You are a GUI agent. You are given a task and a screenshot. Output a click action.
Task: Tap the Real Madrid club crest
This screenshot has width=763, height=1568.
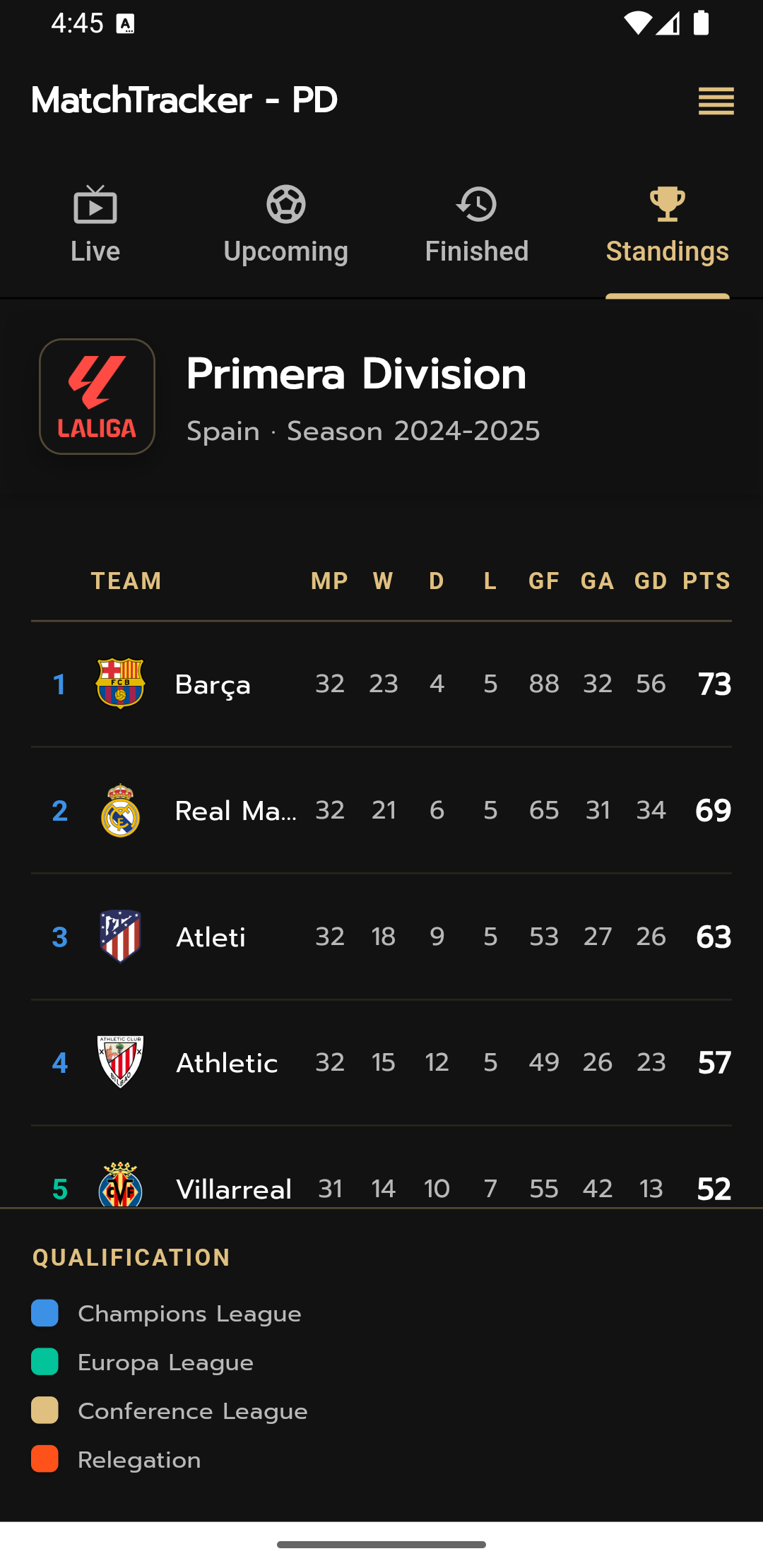click(x=121, y=810)
